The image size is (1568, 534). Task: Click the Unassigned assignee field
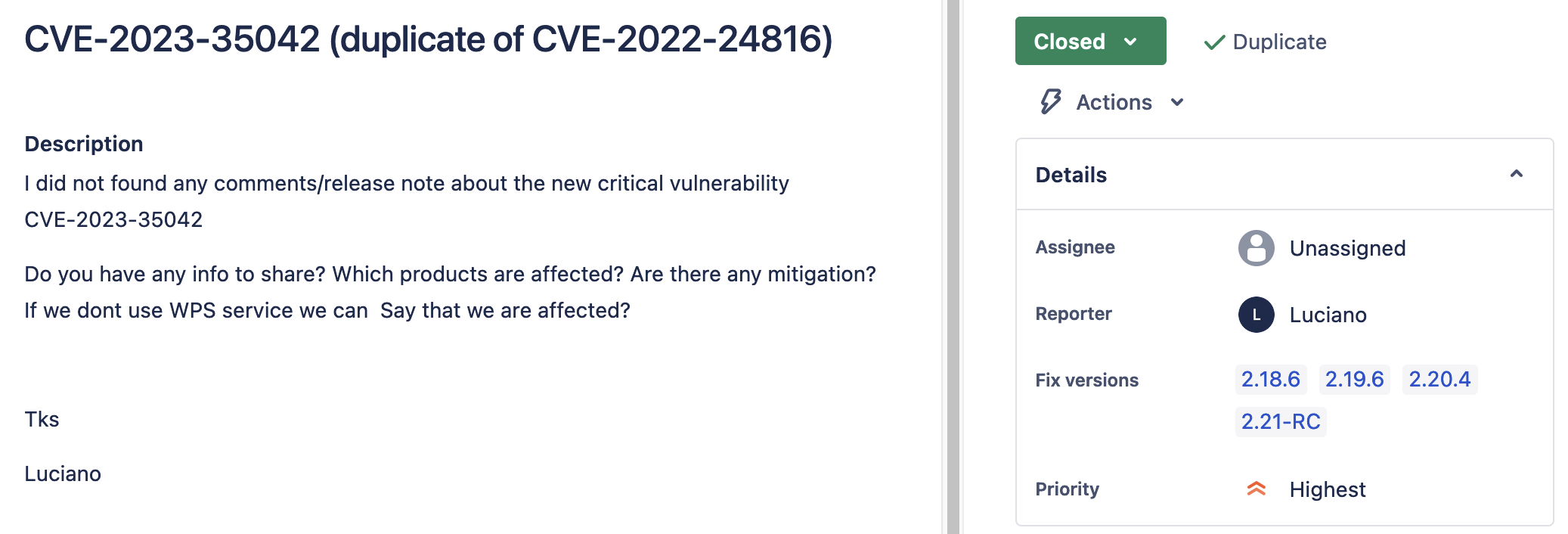(x=1347, y=248)
